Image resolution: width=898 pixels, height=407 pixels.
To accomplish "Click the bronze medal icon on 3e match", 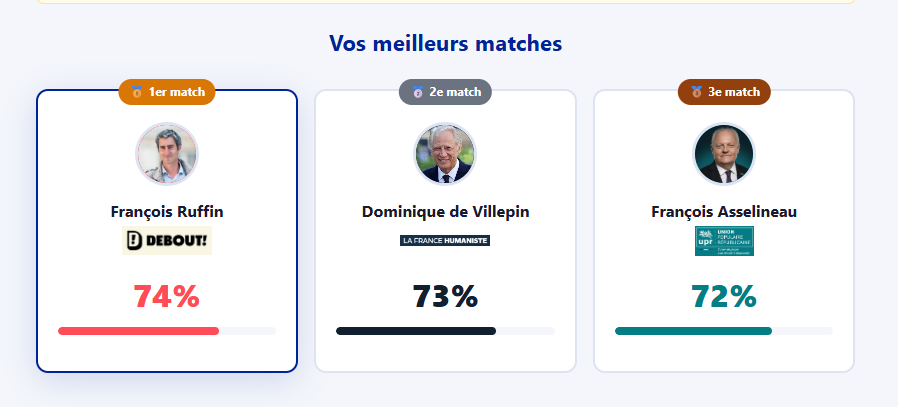I will tap(697, 92).
